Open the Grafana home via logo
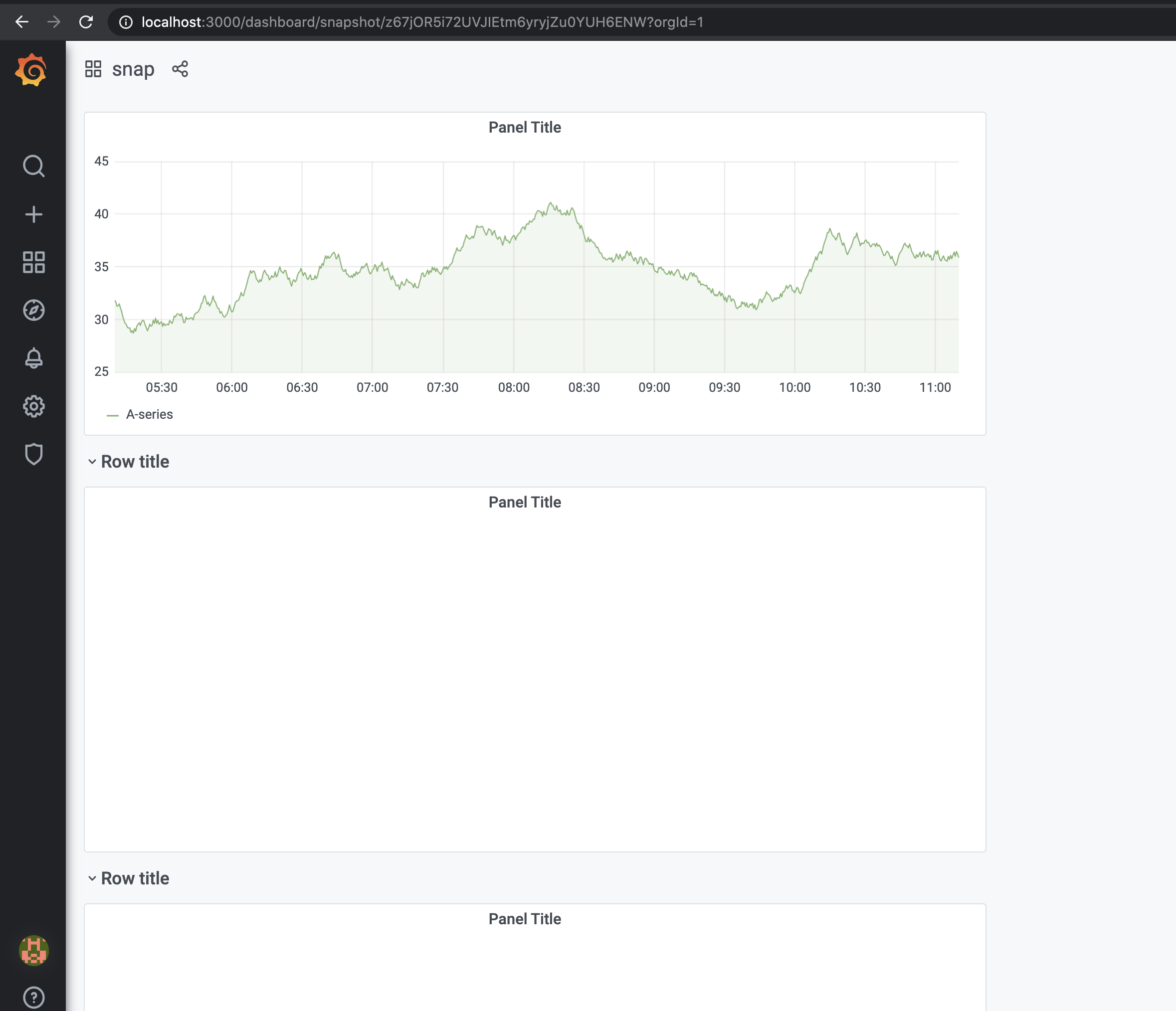1176x1011 pixels. (32, 69)
